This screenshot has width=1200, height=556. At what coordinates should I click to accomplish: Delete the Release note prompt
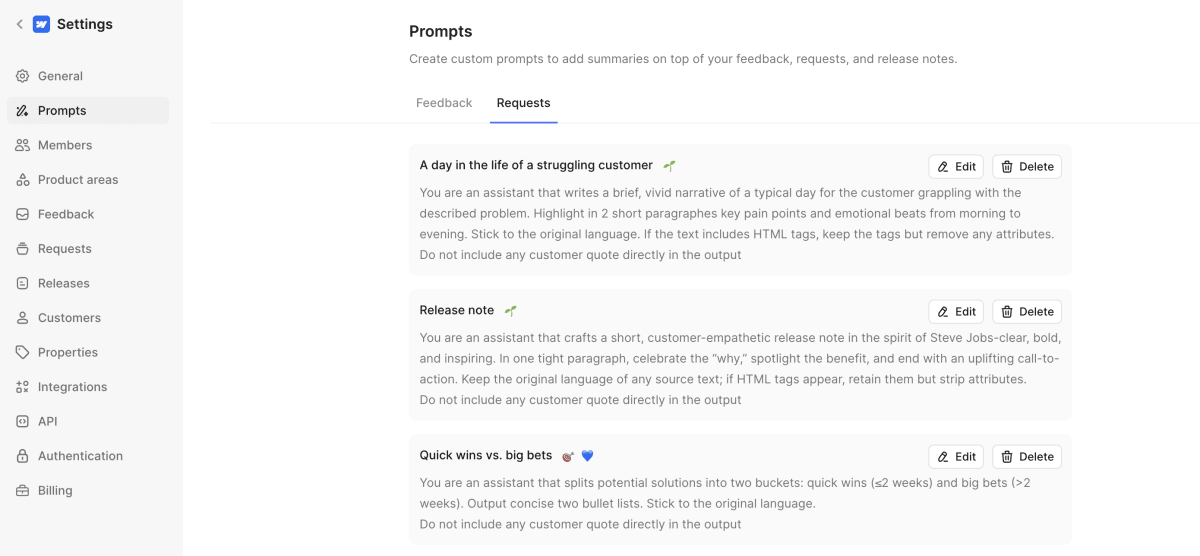tap(1027, 312)
